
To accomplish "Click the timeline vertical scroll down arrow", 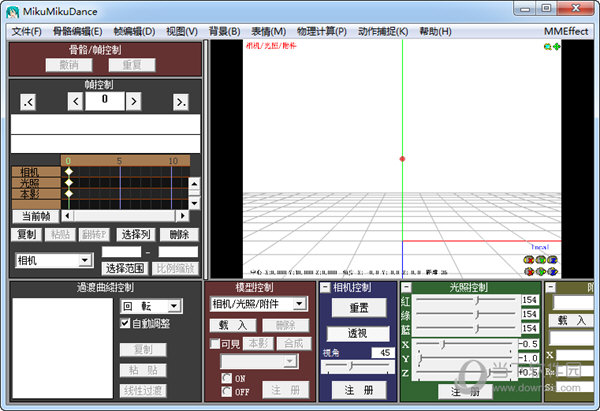I will (x=194, y=202).
